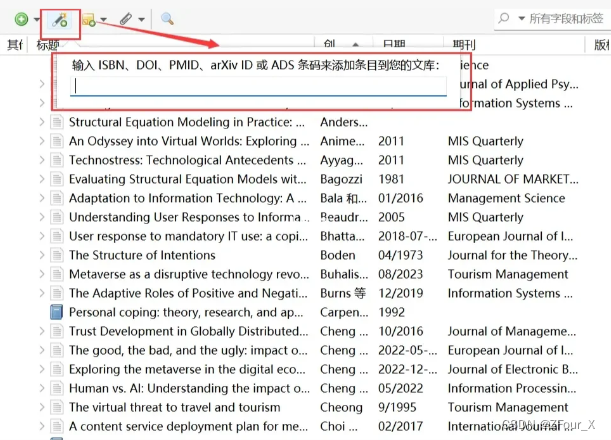611x440 pixels.
Task: Expand The Structure of Intentions row
Action: (x=42, y=255)
